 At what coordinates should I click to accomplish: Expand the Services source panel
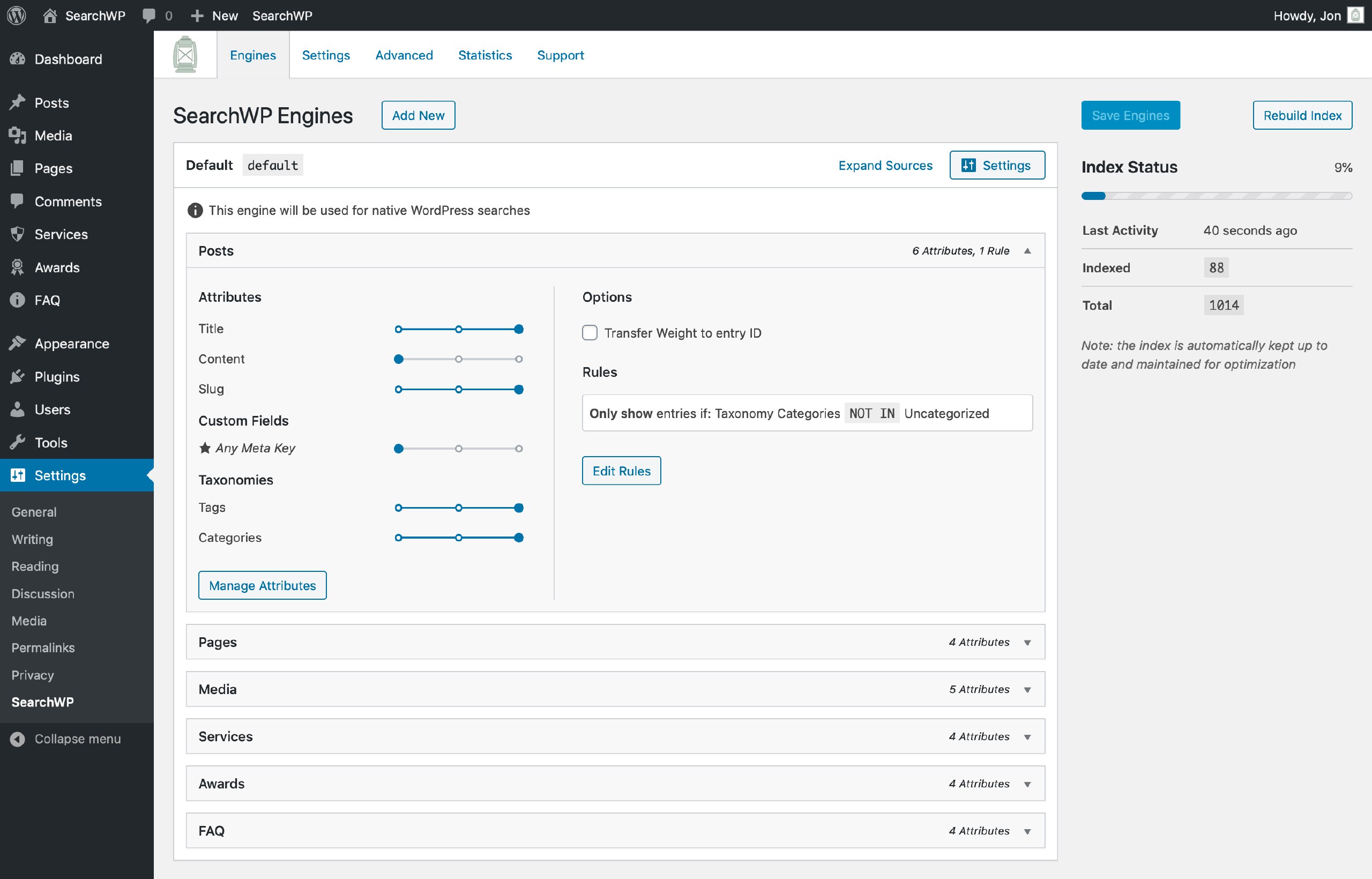click(x=1027, y=737)
